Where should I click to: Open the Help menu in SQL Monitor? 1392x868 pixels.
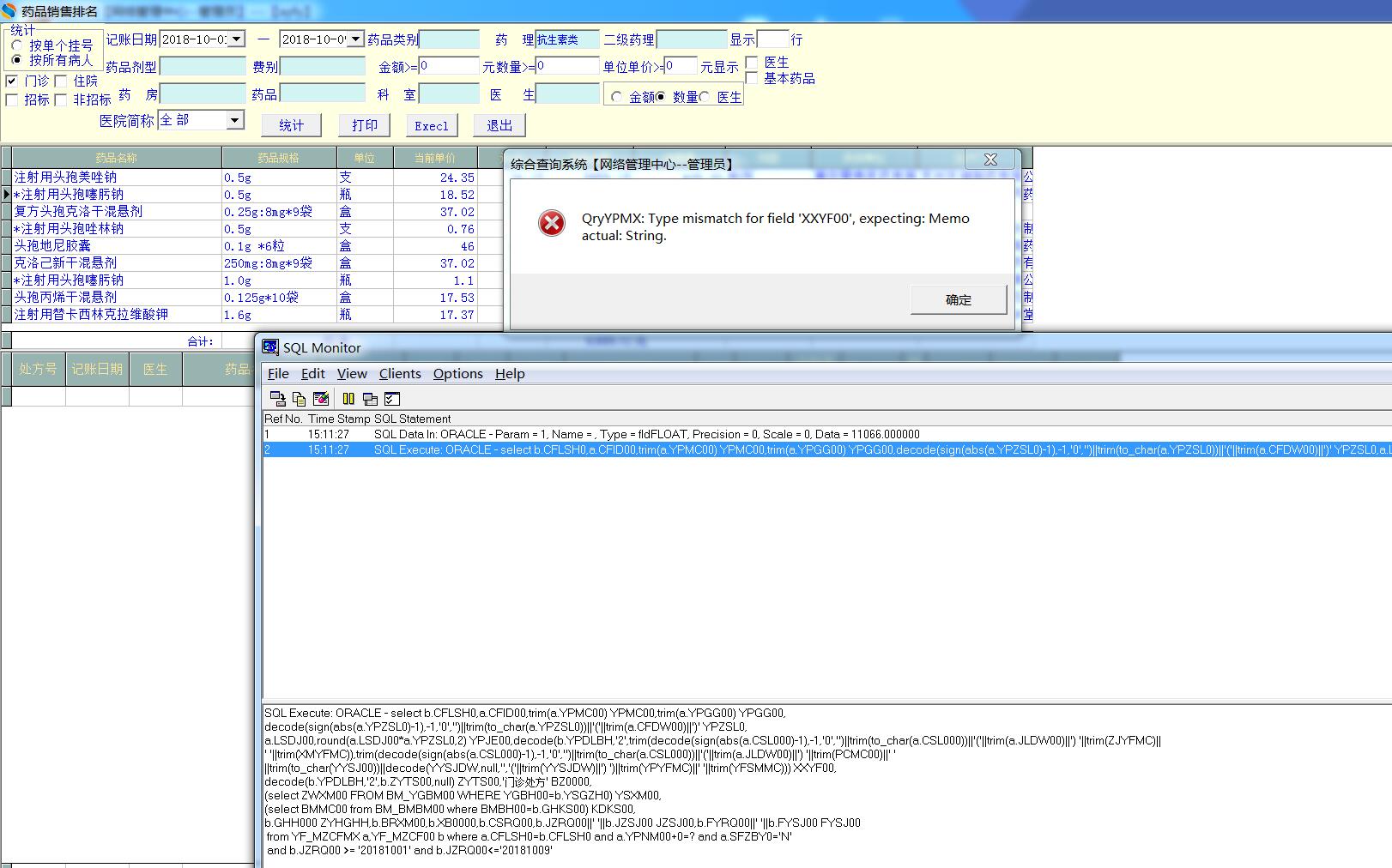510,373
